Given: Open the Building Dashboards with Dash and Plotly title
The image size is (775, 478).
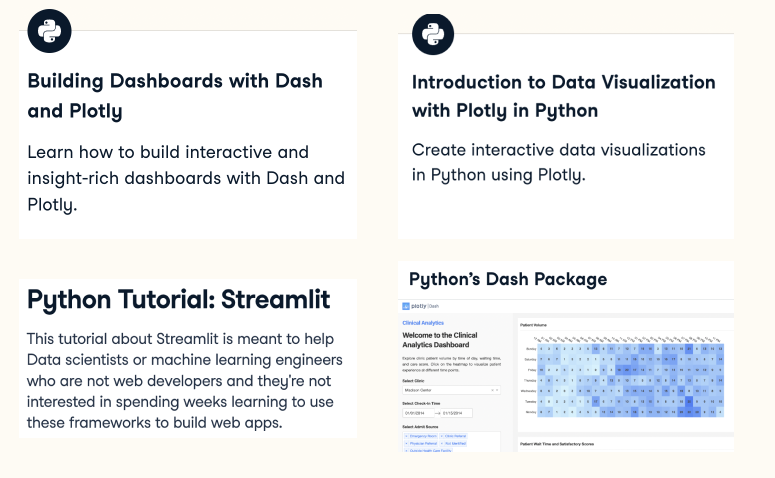Looking at the screenshot, I should coord(175,96).
